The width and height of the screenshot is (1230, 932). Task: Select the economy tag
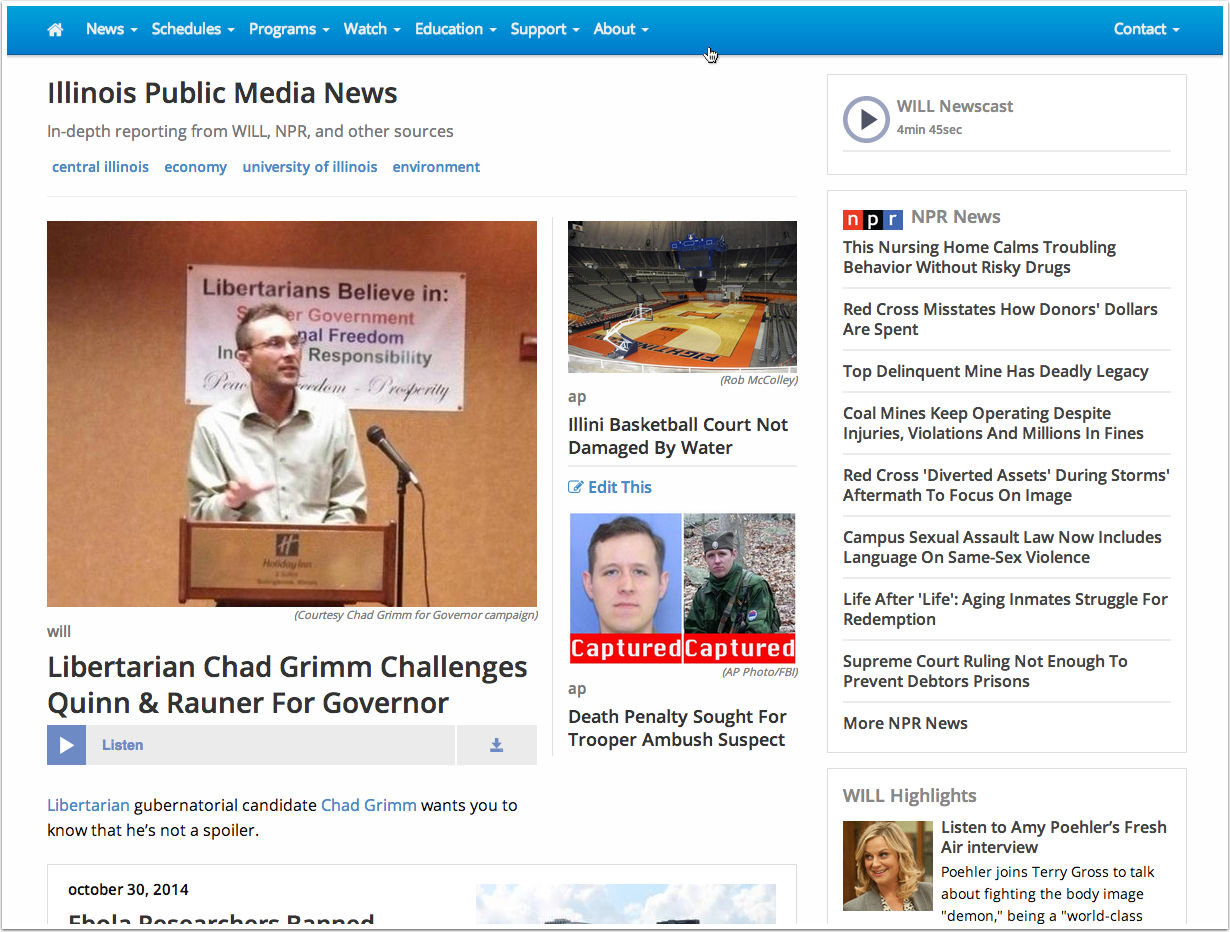click(195, 167)
